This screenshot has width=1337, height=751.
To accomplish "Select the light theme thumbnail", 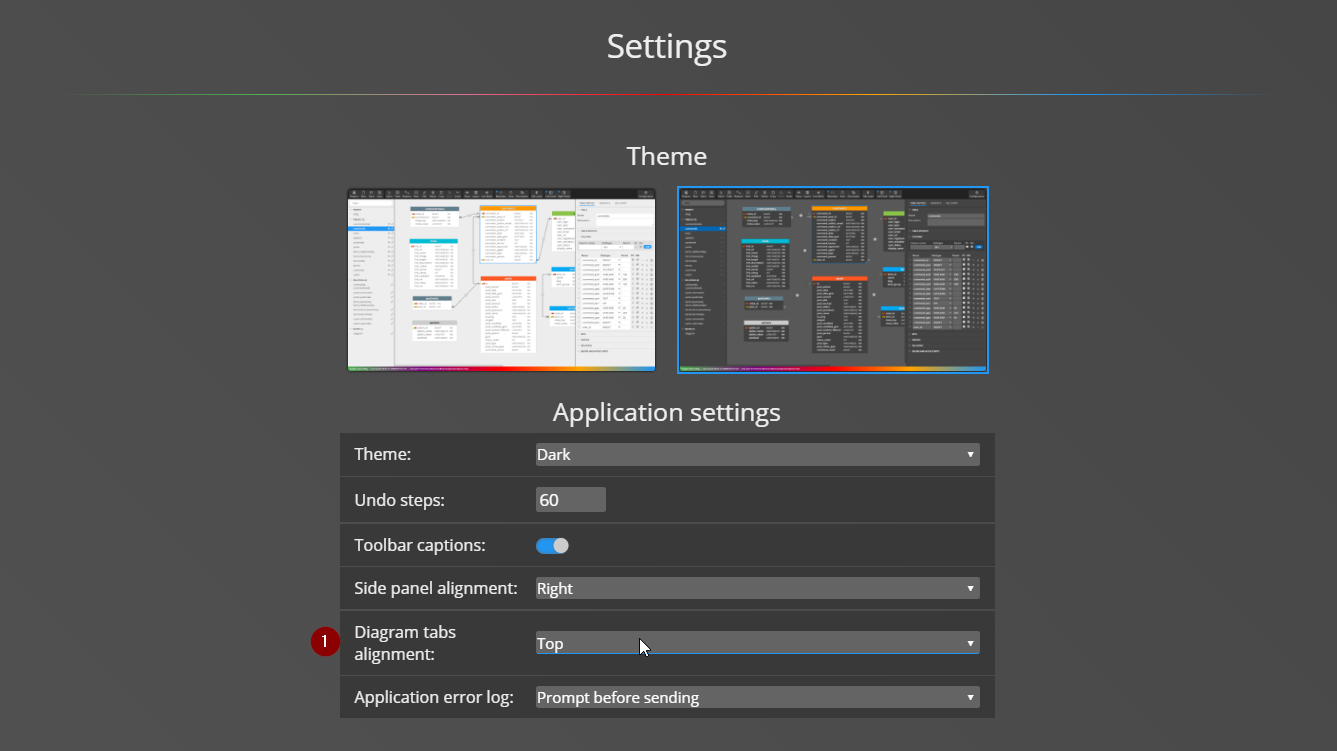I will (x=501, y=280).
